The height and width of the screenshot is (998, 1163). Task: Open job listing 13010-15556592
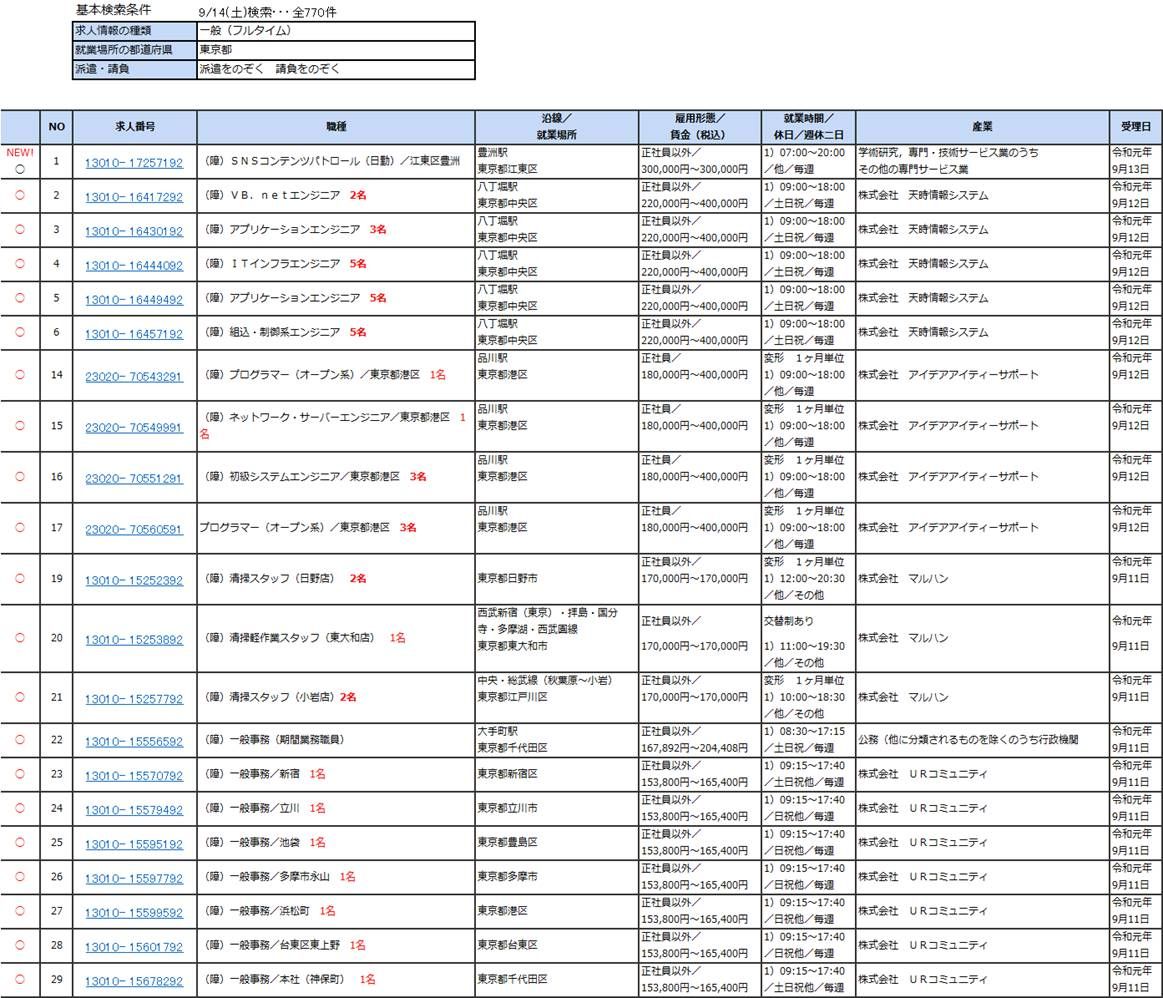pyautogui.click(x=134, y=741)
